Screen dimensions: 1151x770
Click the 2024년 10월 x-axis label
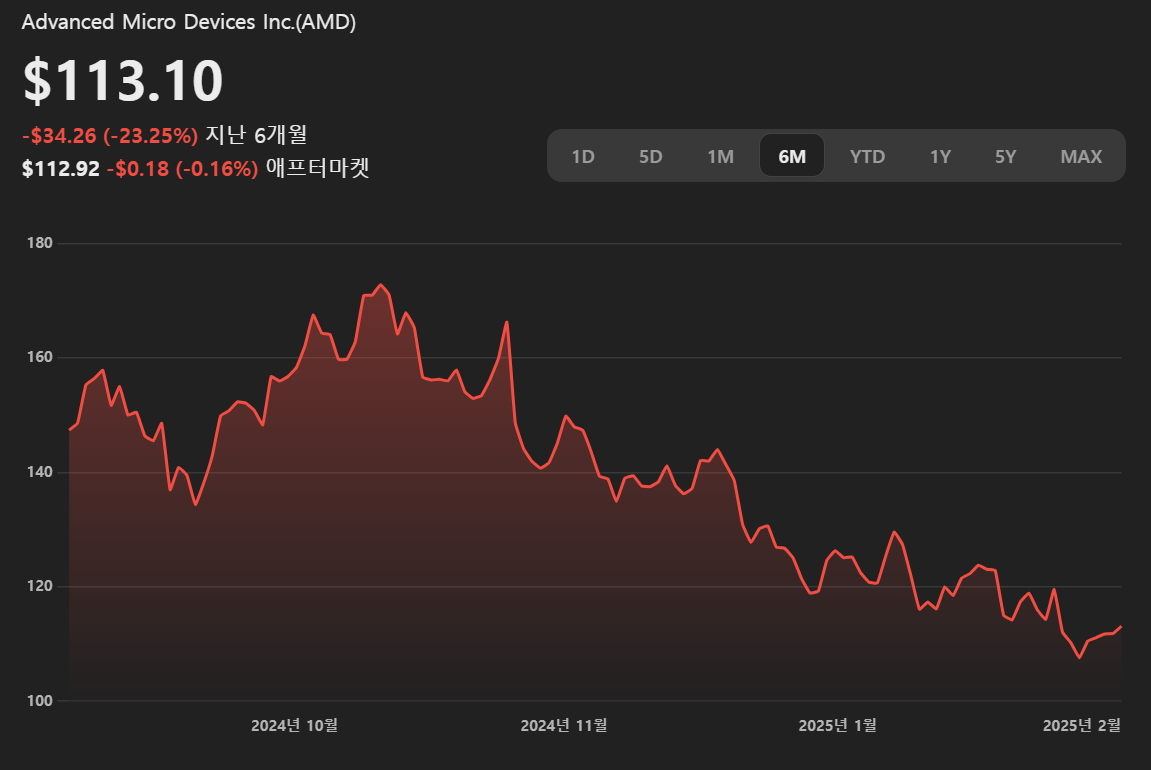point(294,725)
